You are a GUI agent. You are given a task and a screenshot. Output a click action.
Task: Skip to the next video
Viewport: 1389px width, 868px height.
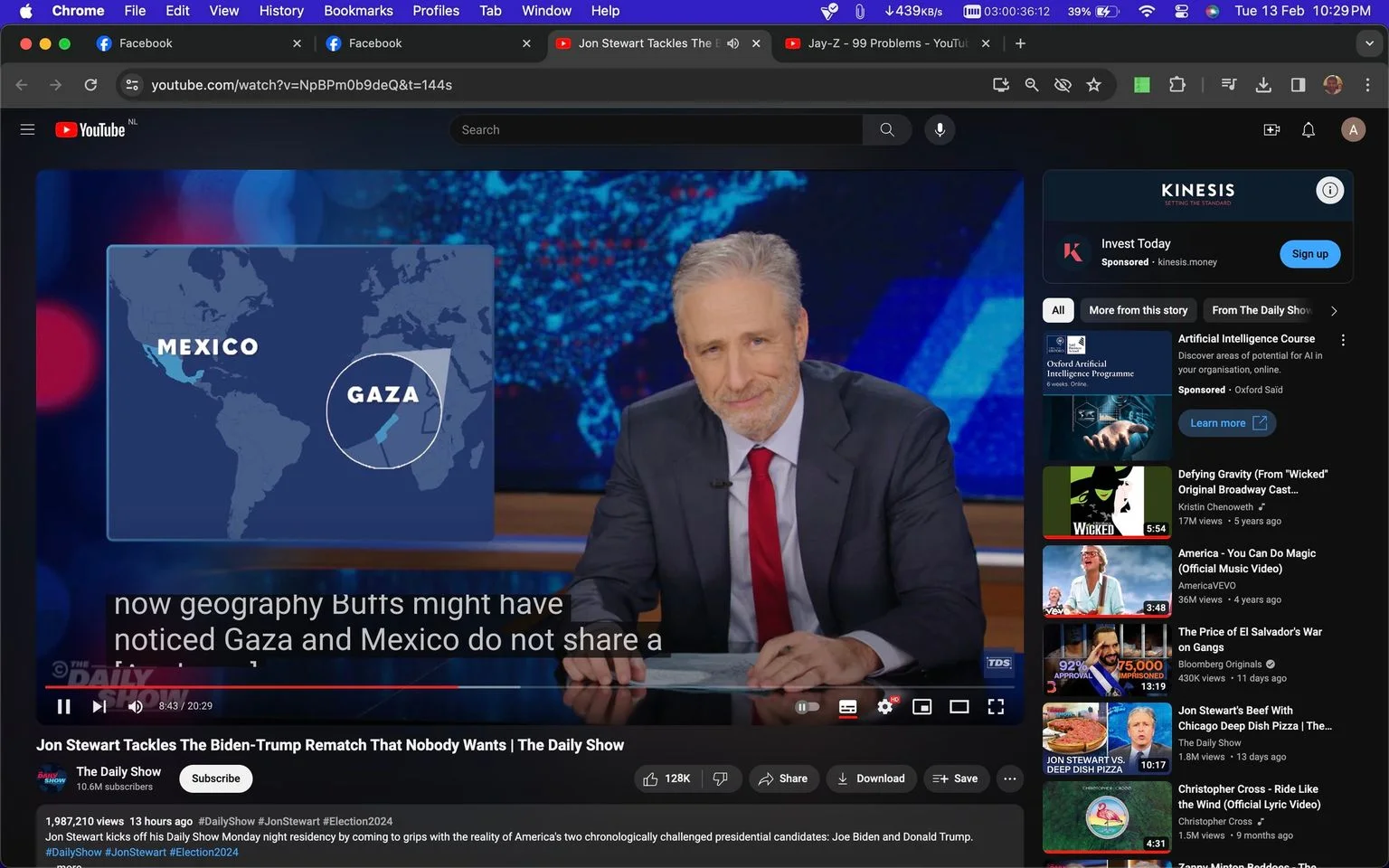[99, 706]
